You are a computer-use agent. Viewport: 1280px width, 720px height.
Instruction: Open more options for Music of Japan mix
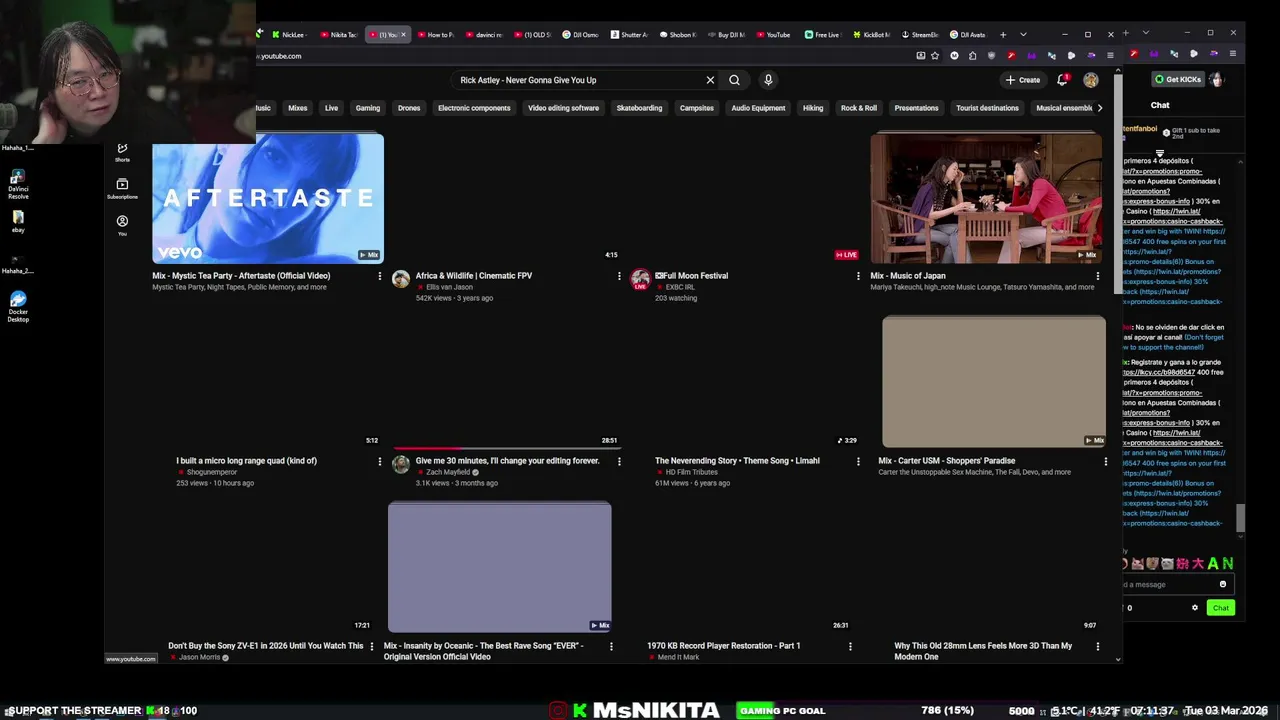1098,276
